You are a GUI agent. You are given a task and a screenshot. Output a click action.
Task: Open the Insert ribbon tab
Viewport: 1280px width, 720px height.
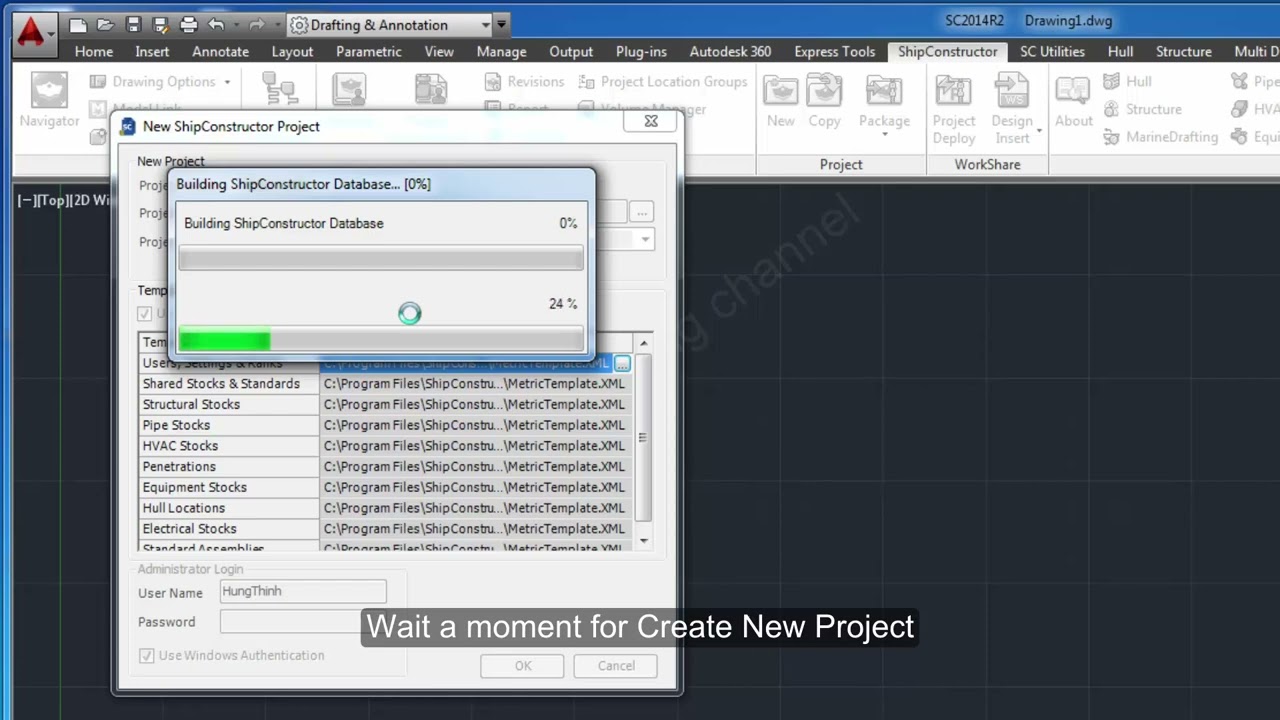point(152,51)
